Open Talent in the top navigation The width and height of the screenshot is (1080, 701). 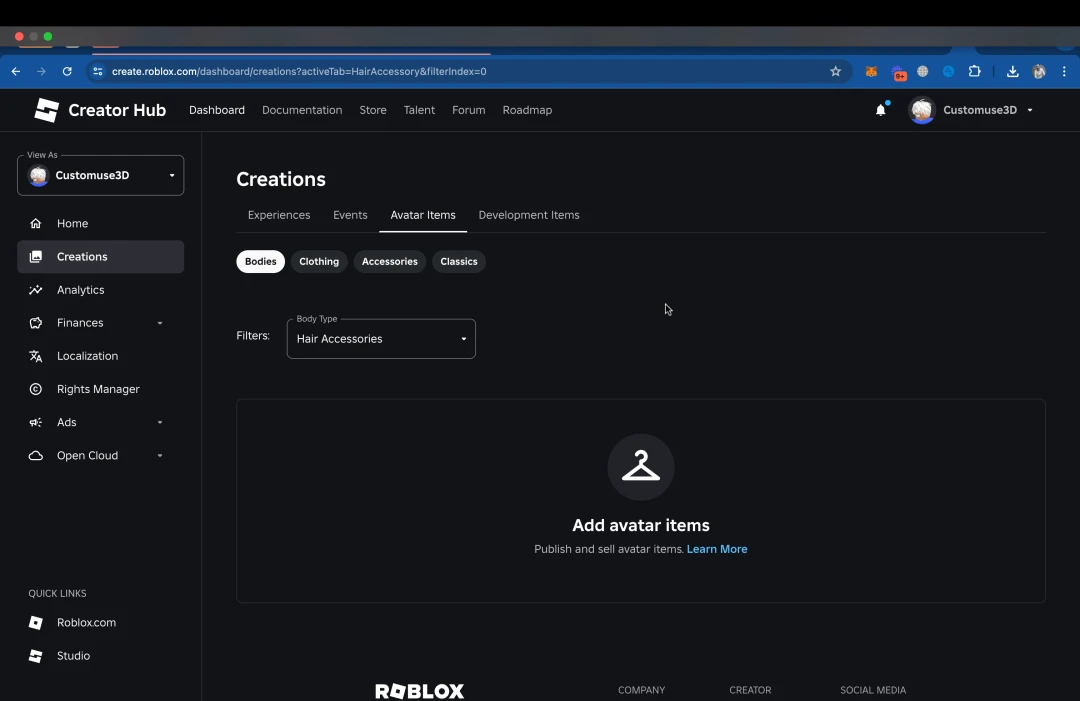coord(419,110)
